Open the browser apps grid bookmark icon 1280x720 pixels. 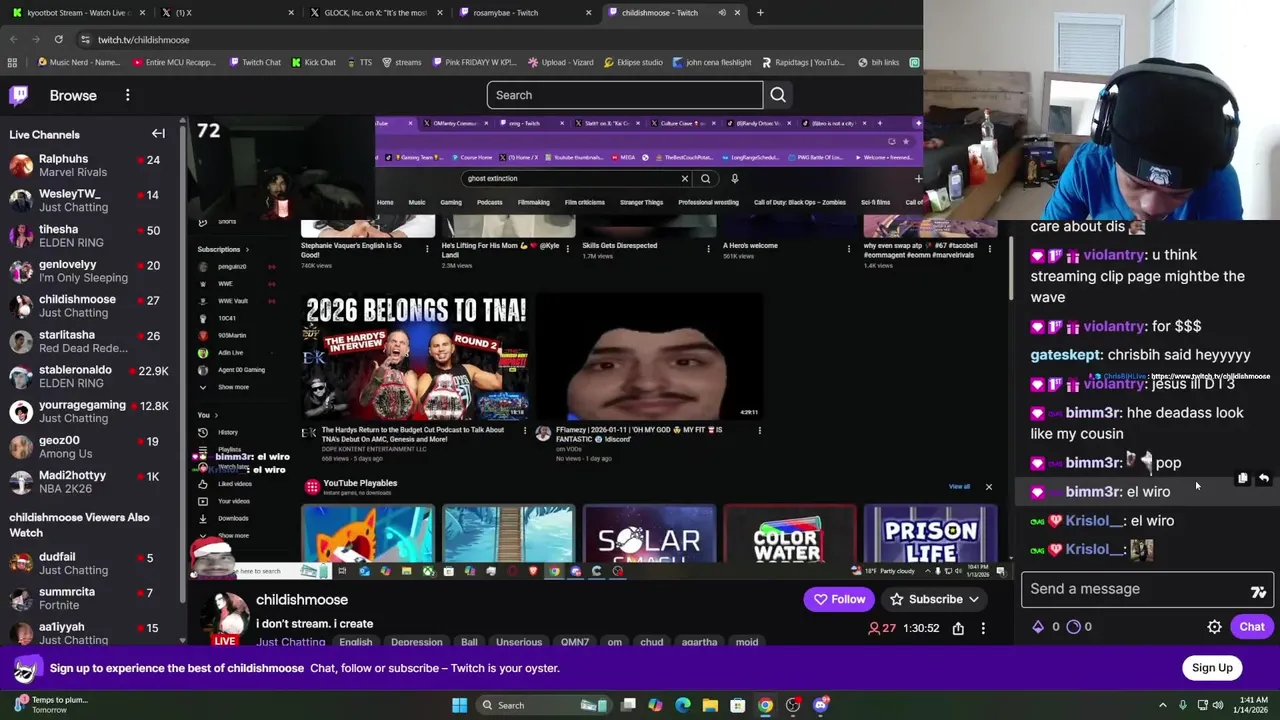click(x=12, y=62)
